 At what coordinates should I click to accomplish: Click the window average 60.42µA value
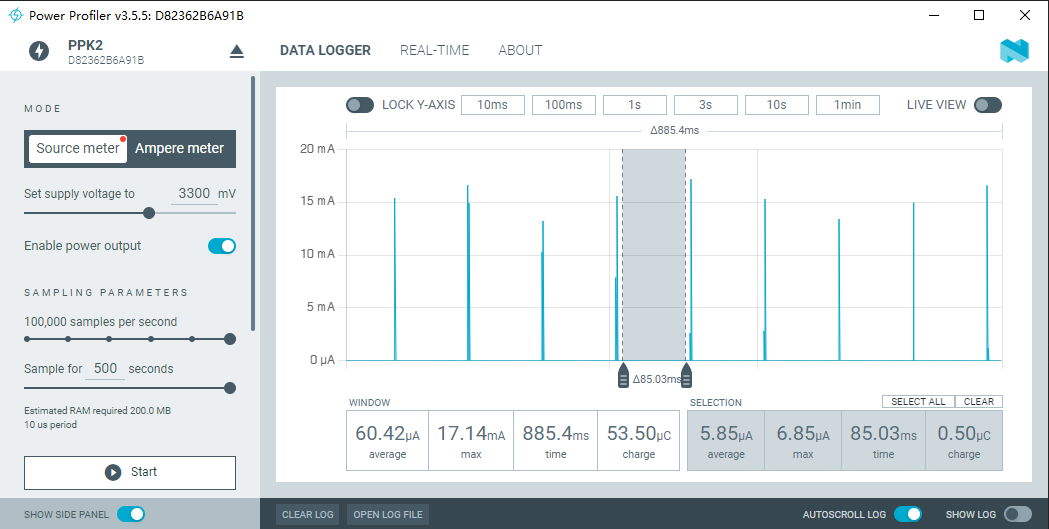click(387, 433)
